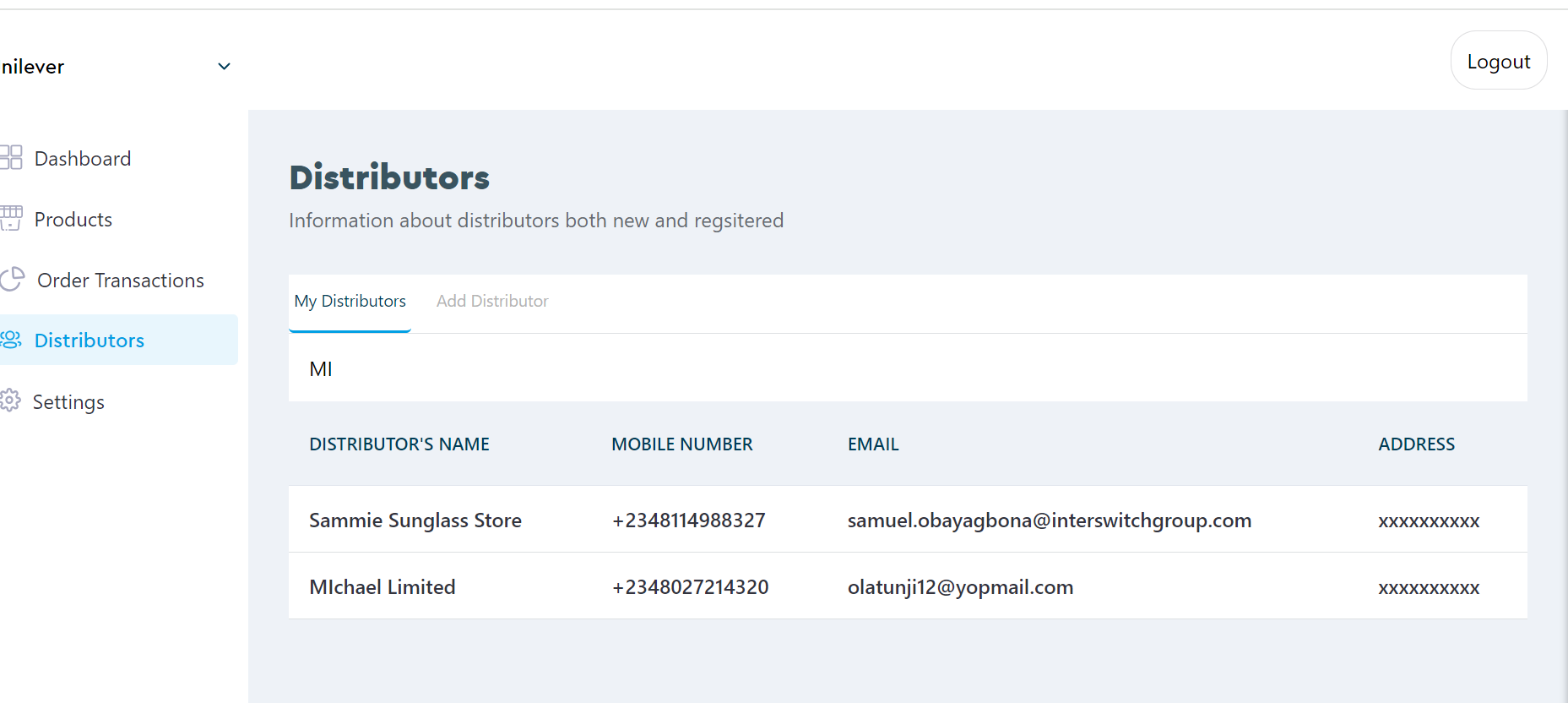
Task: Click the olatunji12@yopmail.com email address
Action: coord(960,587)
